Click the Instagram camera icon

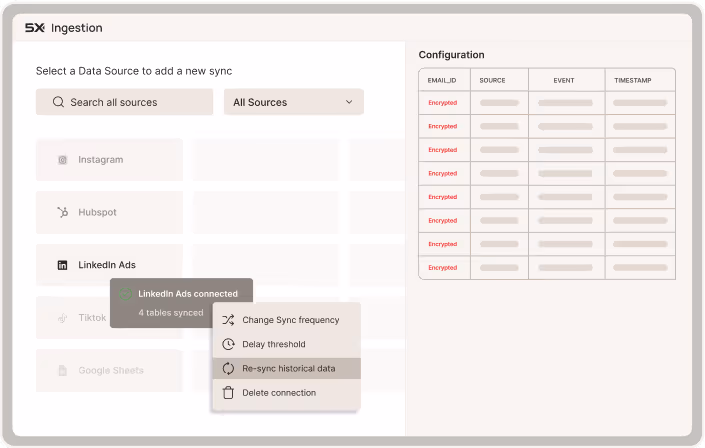[62, 160]
